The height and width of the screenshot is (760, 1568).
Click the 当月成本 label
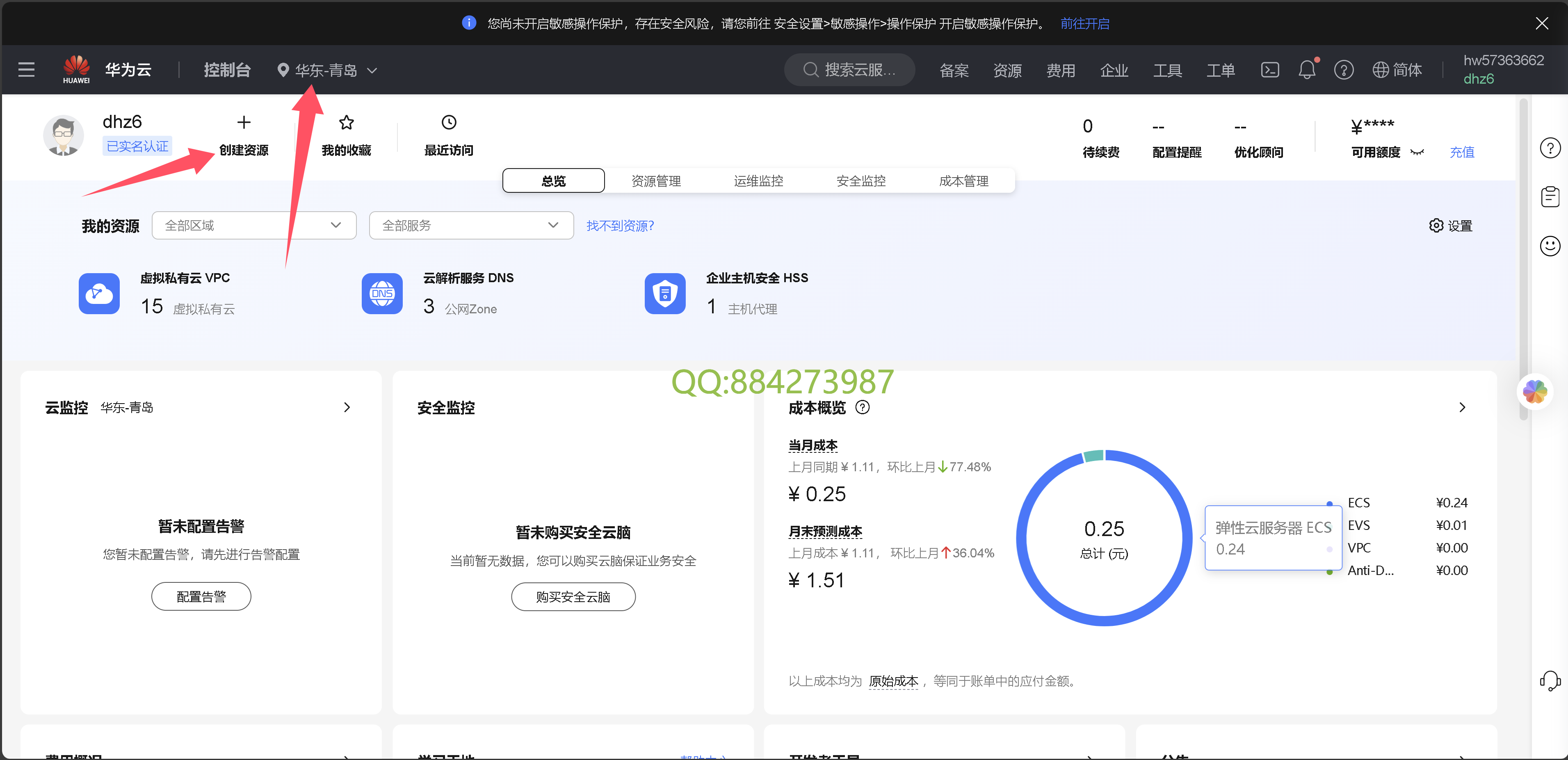click(x=813, y=445)
